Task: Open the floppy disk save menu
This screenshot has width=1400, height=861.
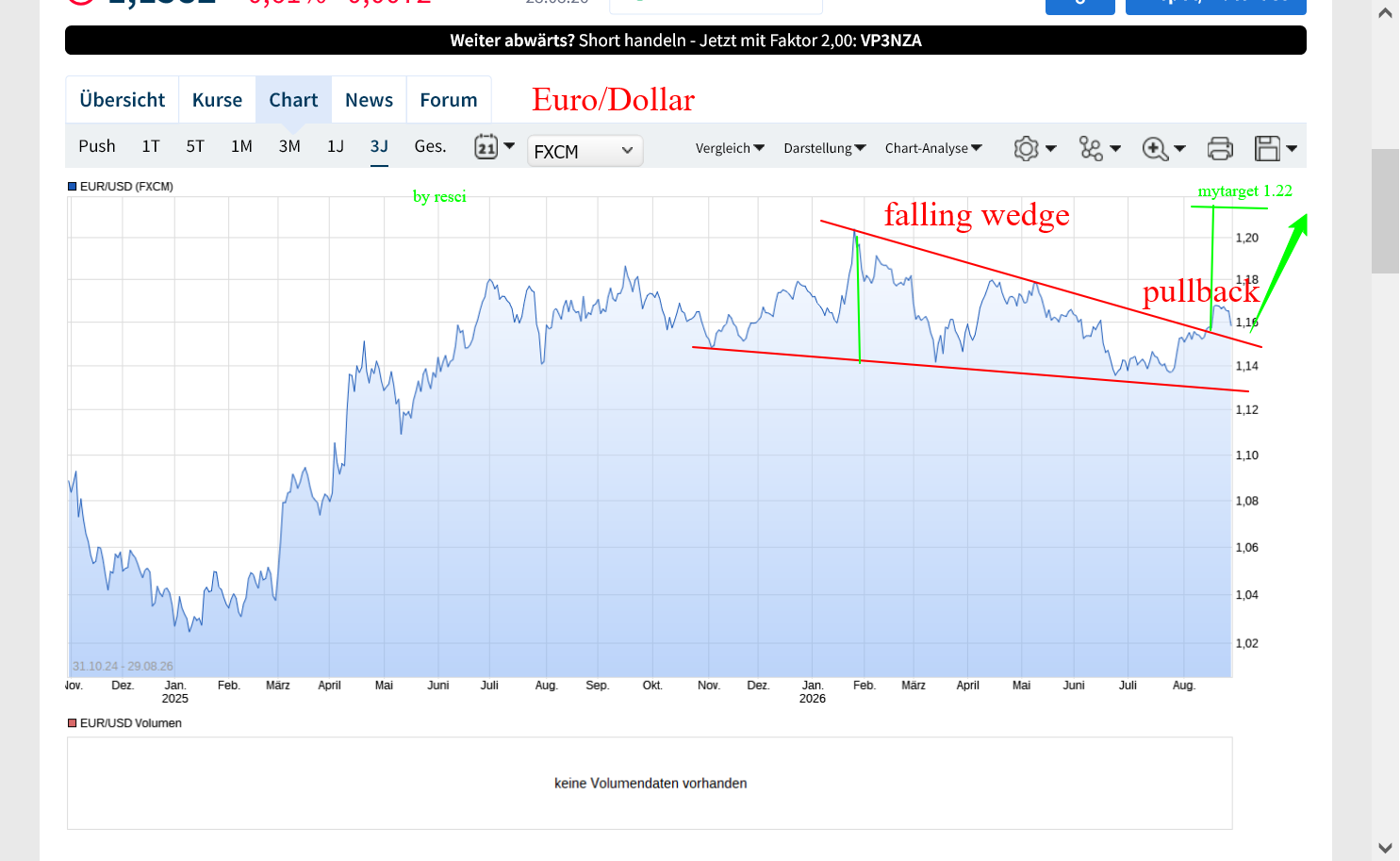Action: click(1276, 148)
